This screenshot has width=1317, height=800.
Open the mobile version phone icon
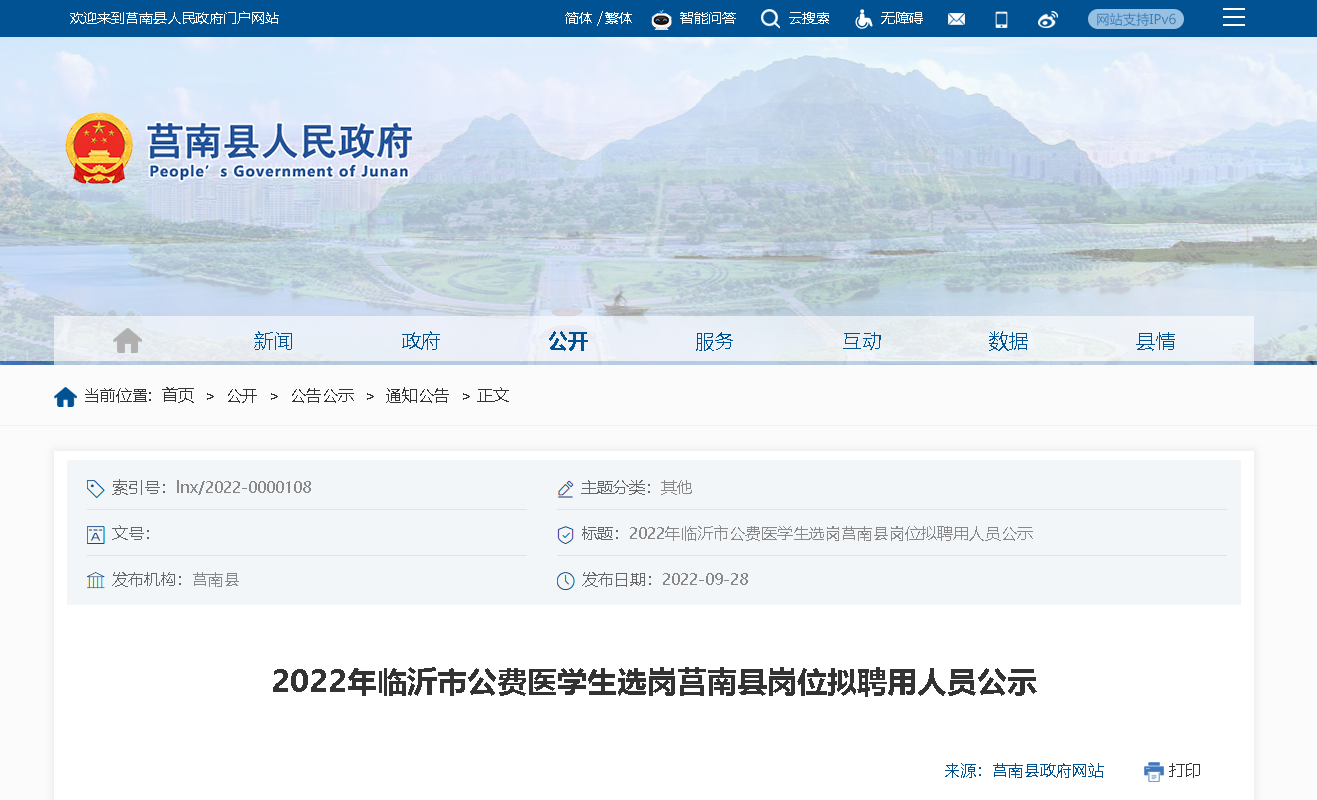point(1001,19)
